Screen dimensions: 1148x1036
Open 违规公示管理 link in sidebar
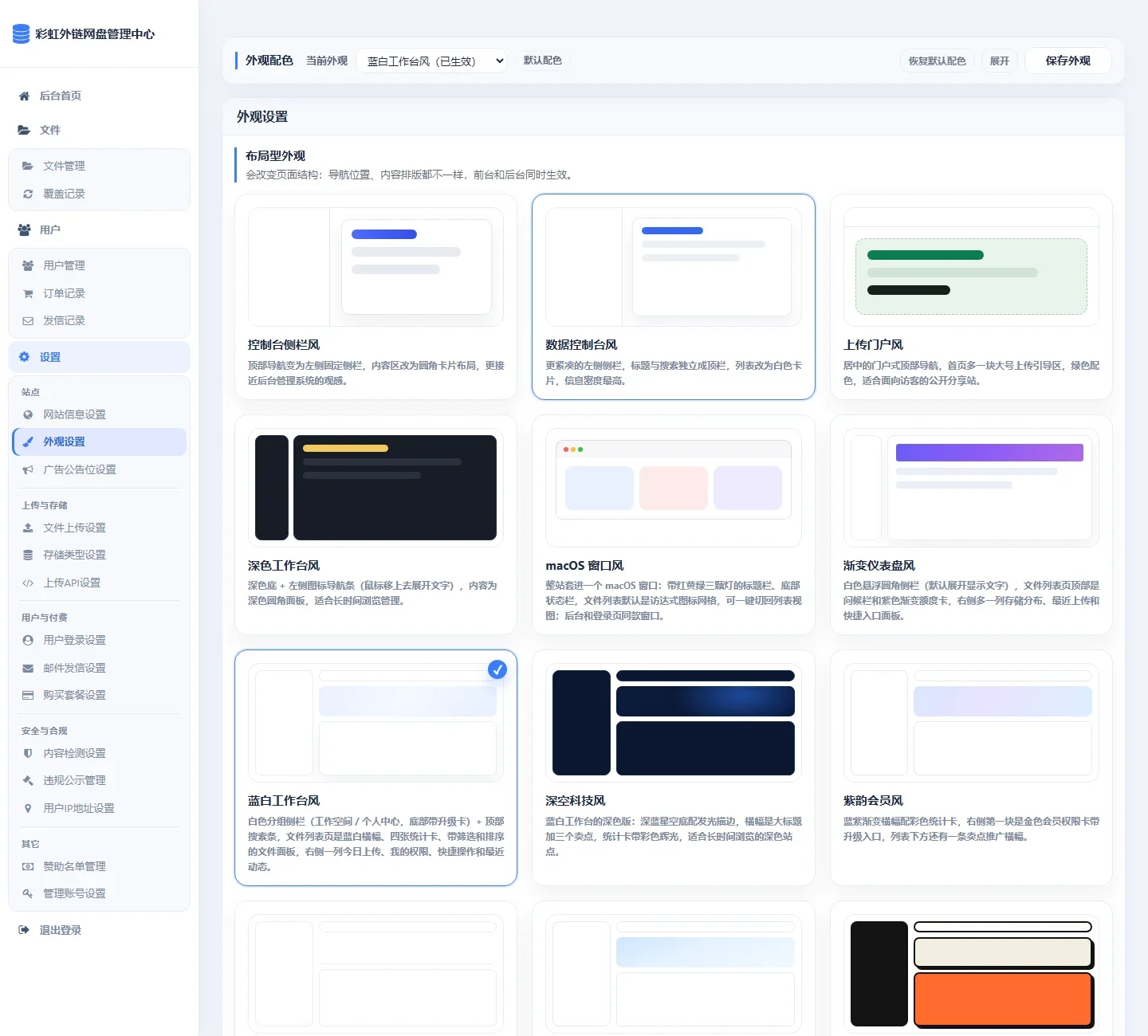point(99,780)
